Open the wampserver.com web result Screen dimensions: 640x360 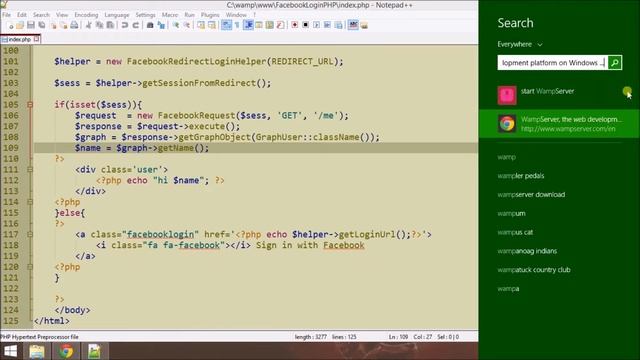[x=559, y=124]
